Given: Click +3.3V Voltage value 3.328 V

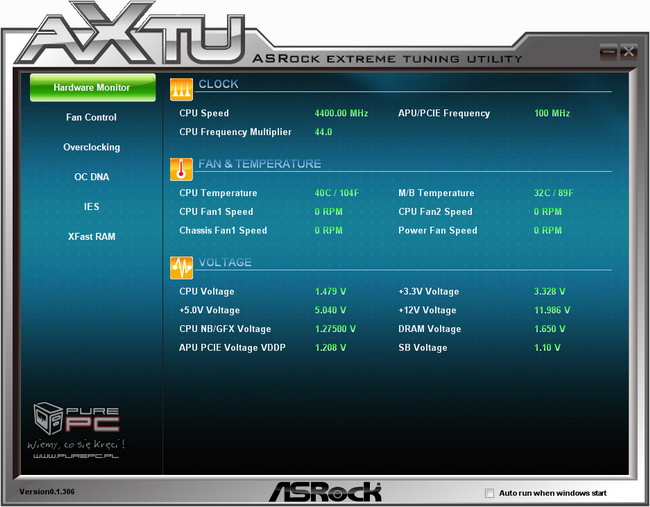Looking at the screenshot, I should pyautogui.click(x=549, y=291).
